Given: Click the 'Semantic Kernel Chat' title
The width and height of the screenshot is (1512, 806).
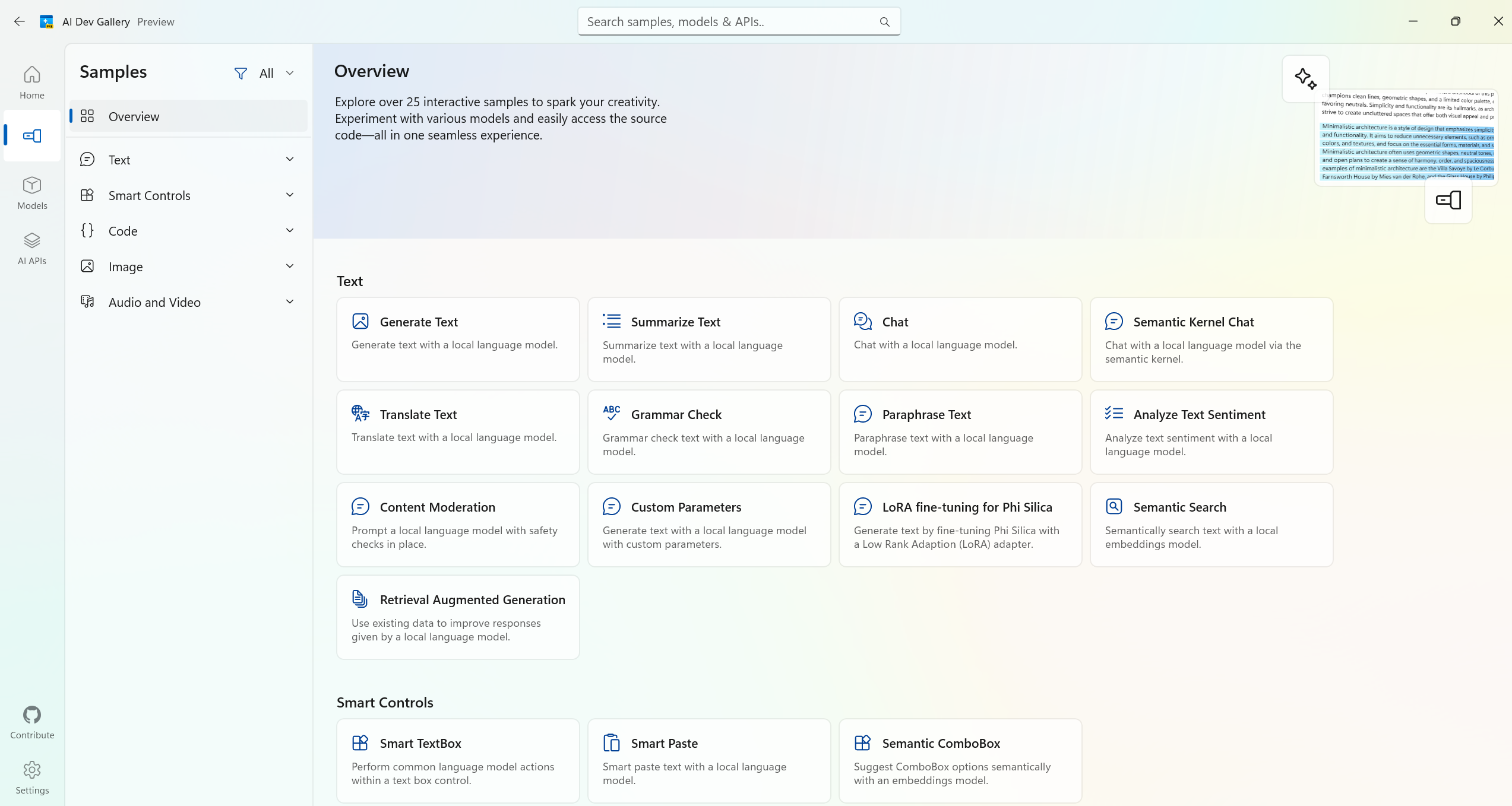Looking at the screenshot, I should coord(1194,322).
